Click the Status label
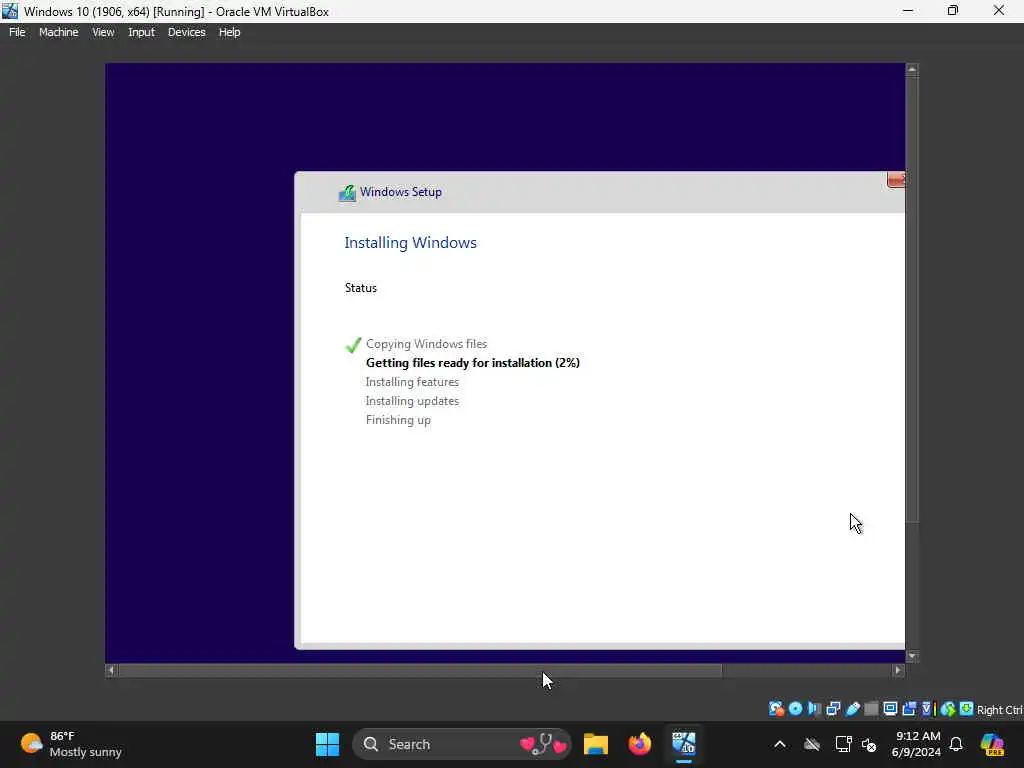 tap(360, 288)
